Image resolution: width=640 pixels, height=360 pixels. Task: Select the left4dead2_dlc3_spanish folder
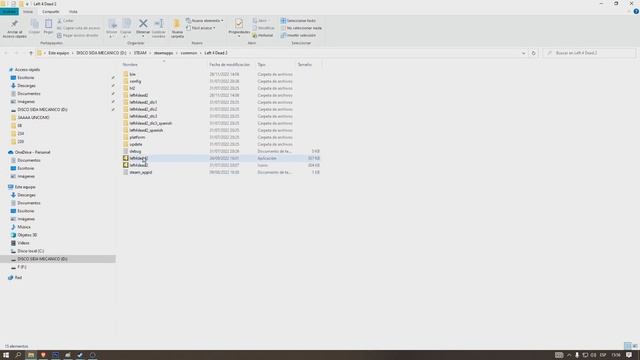click(151, 123)
